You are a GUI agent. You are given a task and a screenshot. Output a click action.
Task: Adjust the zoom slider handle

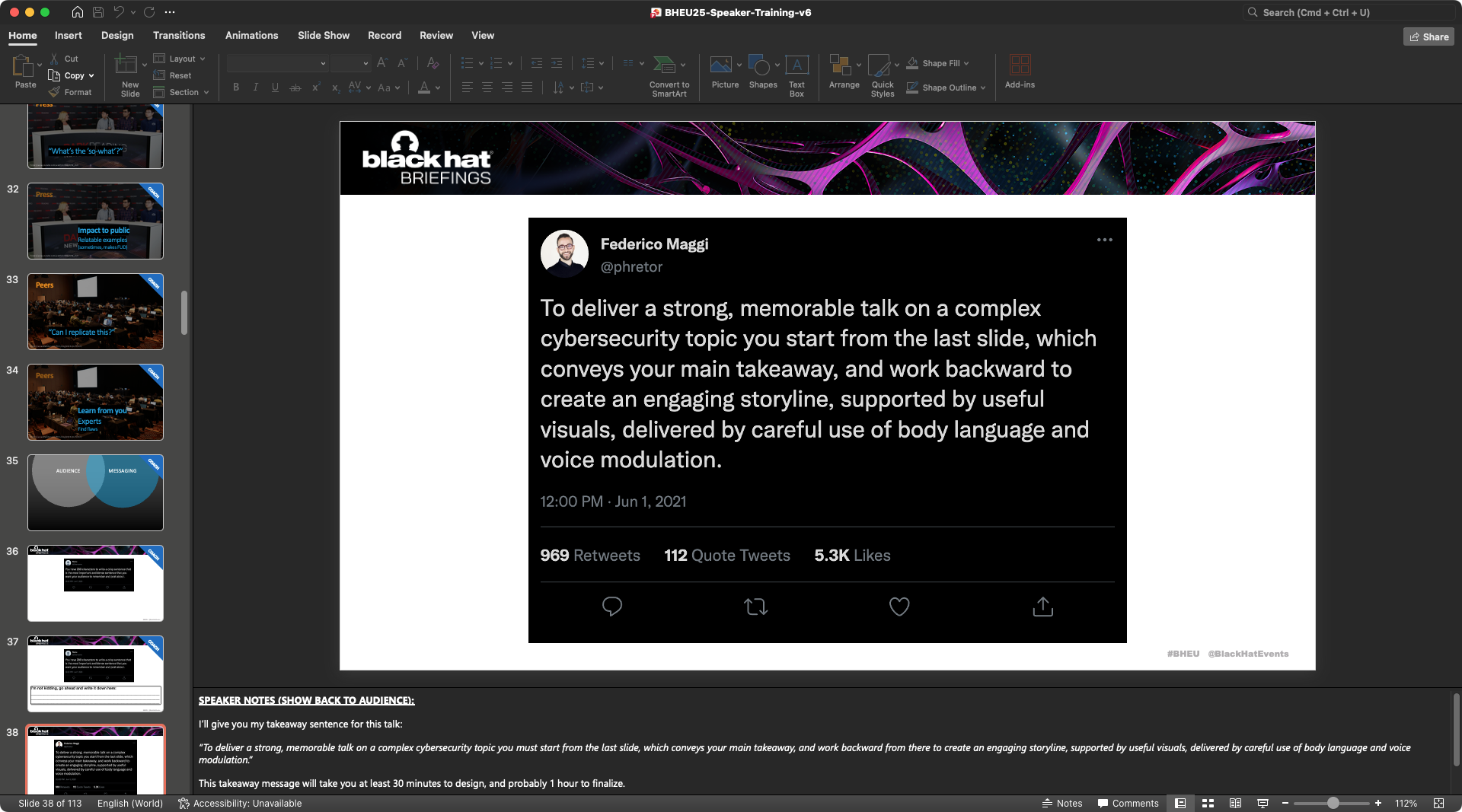1333,804
